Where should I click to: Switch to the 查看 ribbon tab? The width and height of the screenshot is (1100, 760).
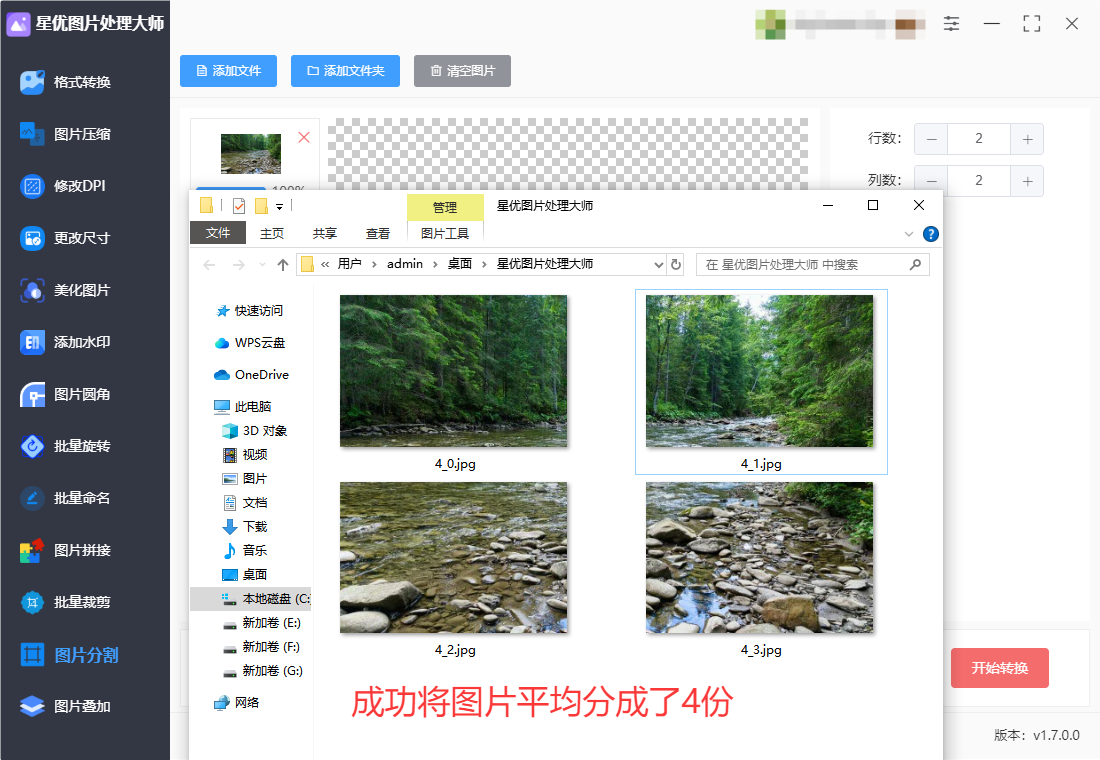pyautogui.click(x=378, y=234)
